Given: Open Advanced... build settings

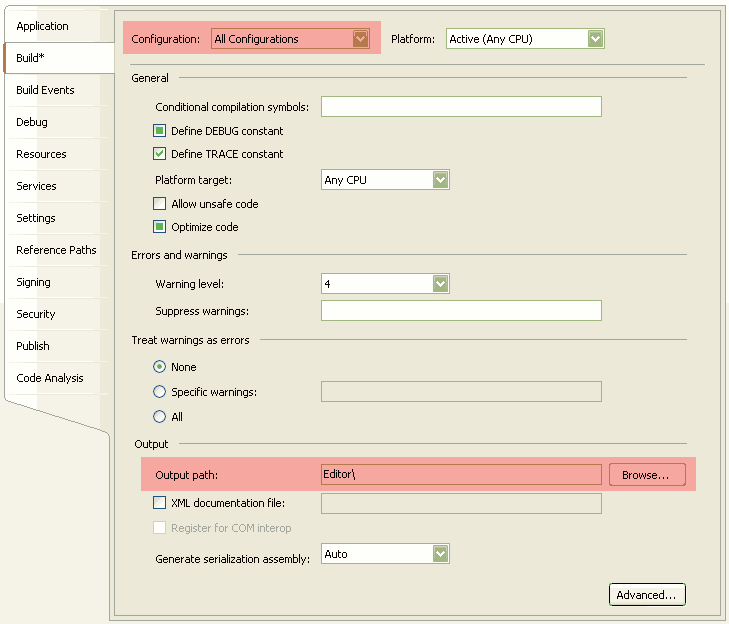Looking at the screenshot, I should 647,594.
